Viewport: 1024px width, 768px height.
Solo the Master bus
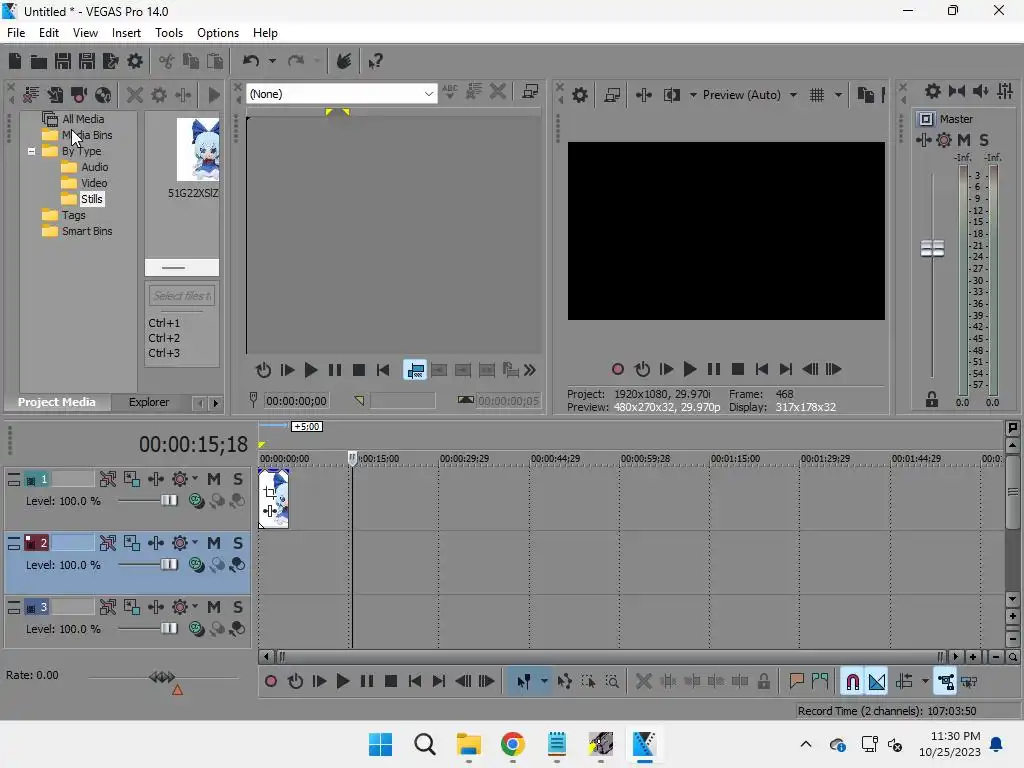(x=984, y=140)
